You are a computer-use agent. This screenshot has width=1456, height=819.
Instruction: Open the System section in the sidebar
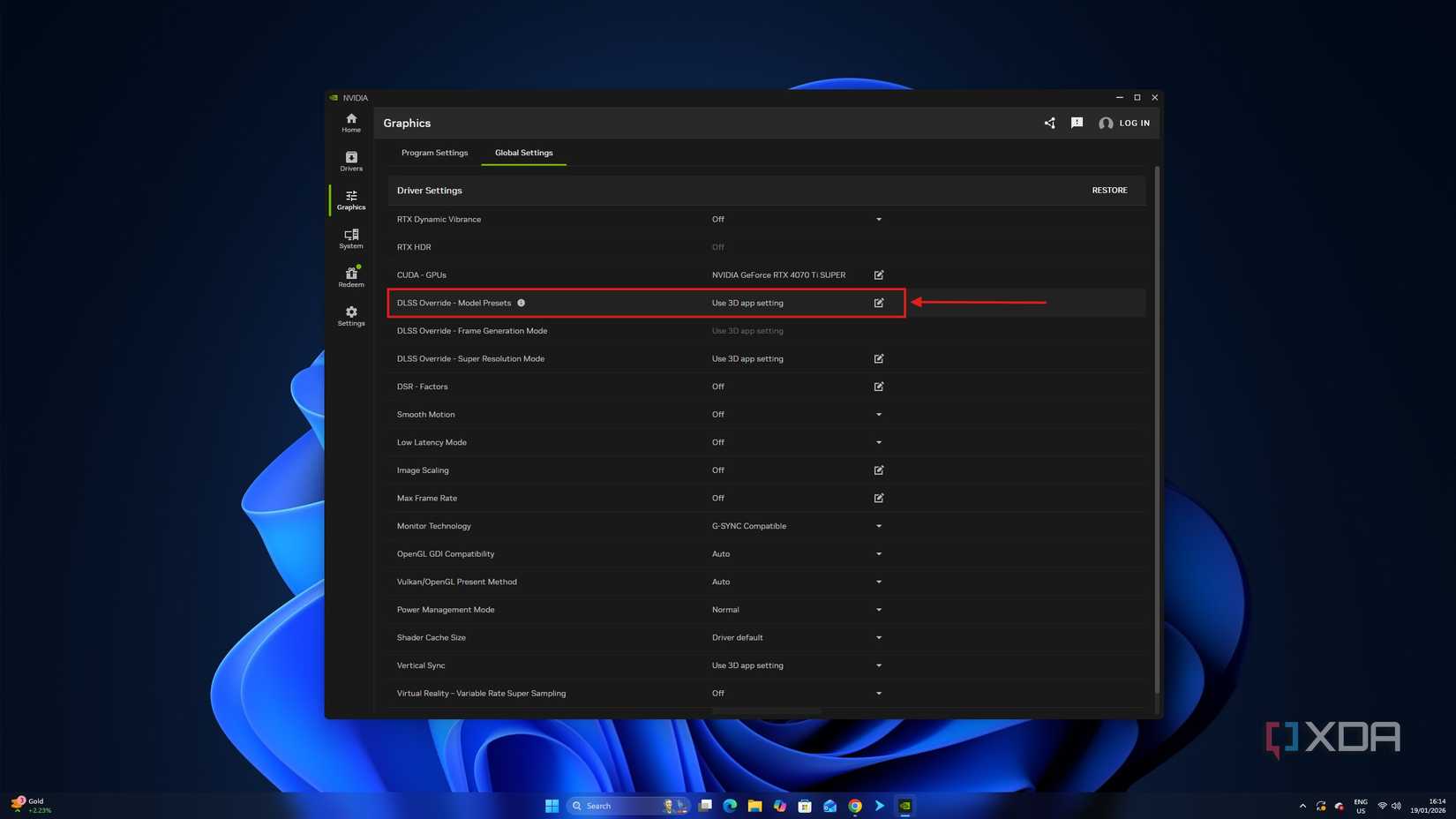(350, 239)
